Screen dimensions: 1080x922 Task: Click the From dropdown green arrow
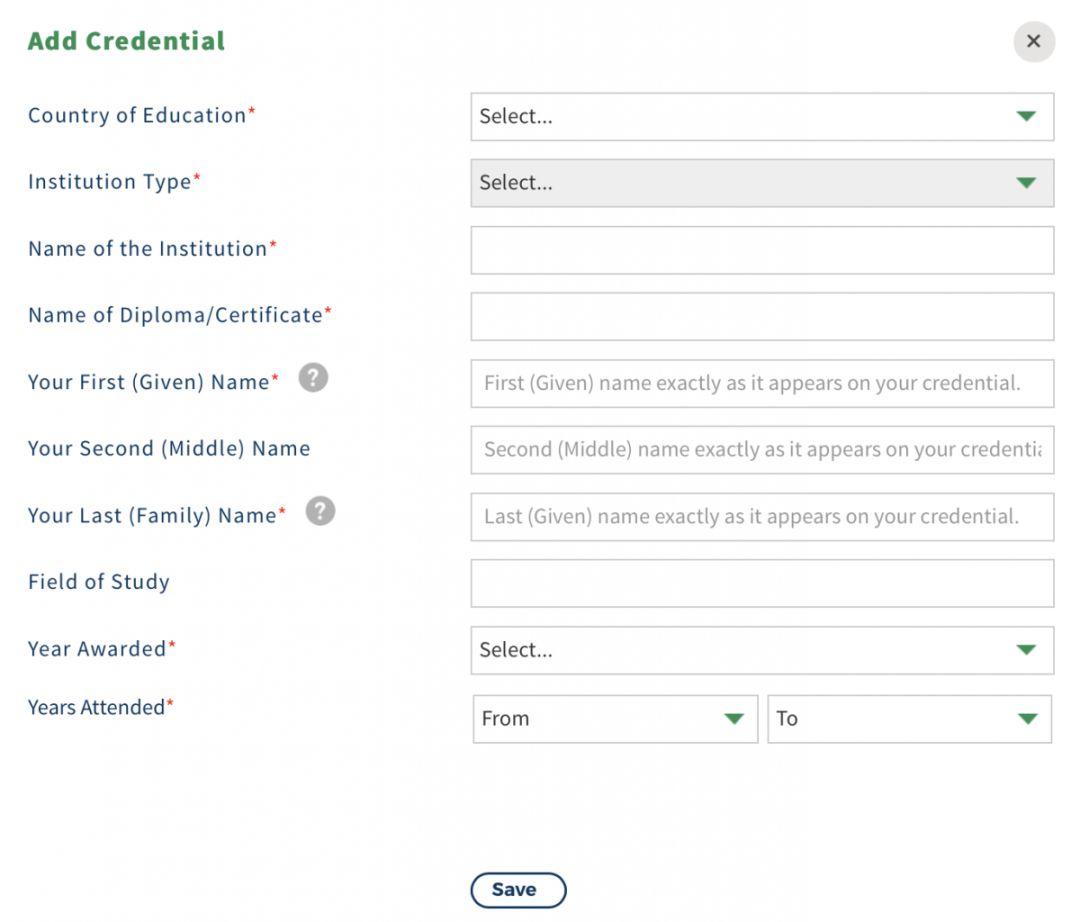pyautogui.click(x=734, y=719)
